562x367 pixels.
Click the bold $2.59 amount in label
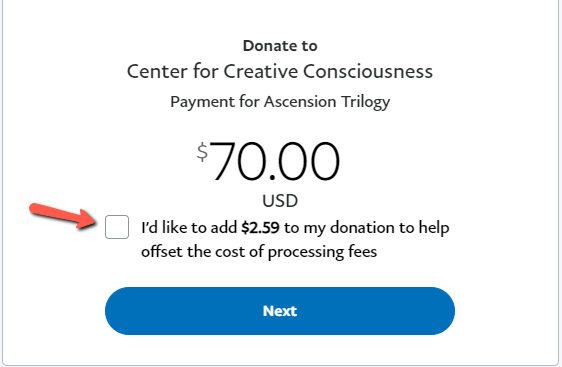click(260, 228)
